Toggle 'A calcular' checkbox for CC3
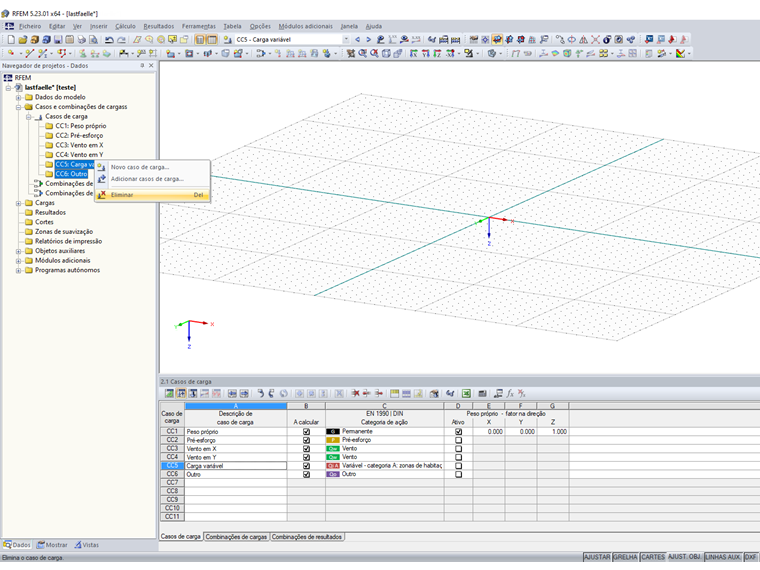Image resolution: width=760 pixels, height=570 pixels. tap(306, 448)
